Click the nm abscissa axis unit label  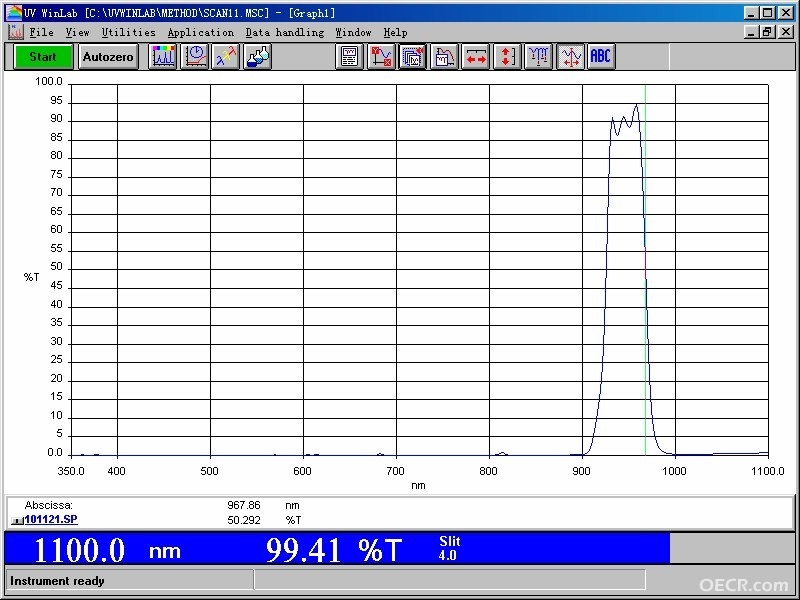(x=418, y=485)
